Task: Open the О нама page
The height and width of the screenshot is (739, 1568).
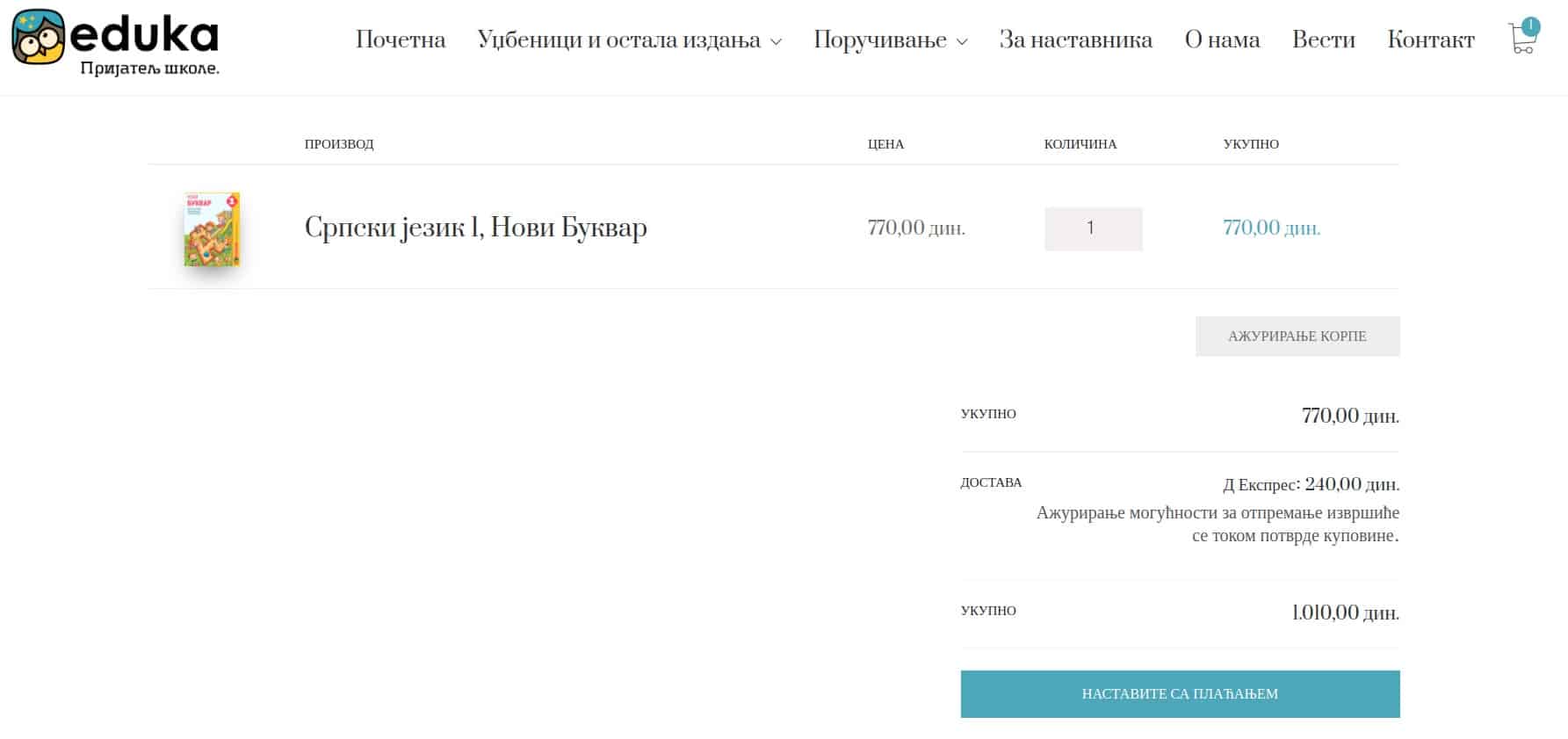Action: pyautogui.click(x=1222, y=40)
